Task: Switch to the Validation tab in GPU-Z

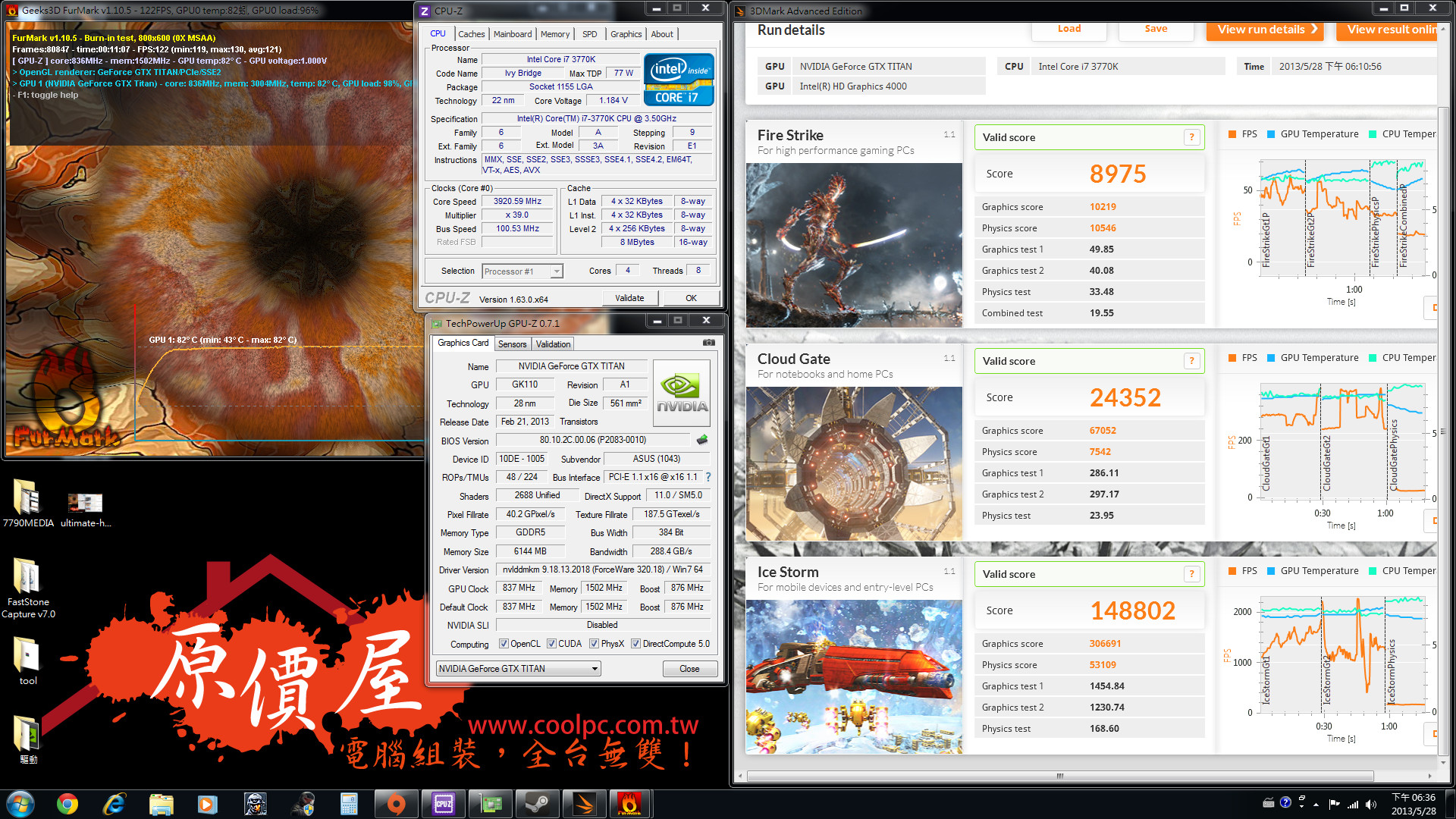Action: coord(553,344)
